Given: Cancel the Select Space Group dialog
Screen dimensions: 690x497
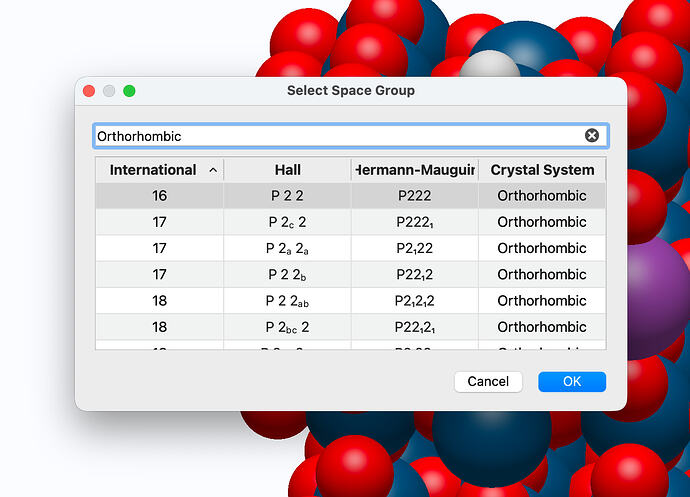Looking at the screenshot, I should pyautogui.click(x=488, y=381).
